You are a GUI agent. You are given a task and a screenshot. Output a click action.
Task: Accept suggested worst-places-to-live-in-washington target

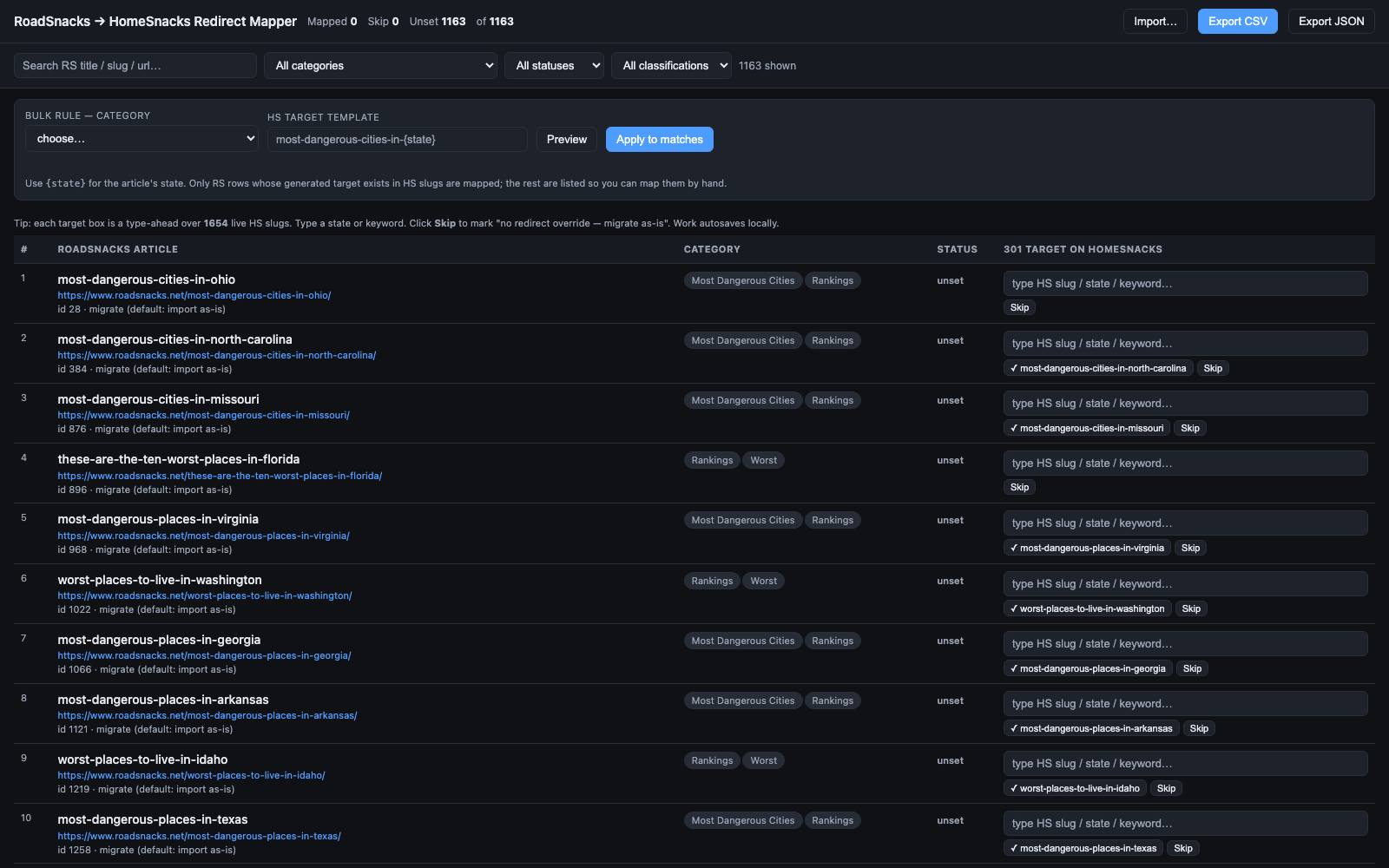click(x=1088, y=609)
